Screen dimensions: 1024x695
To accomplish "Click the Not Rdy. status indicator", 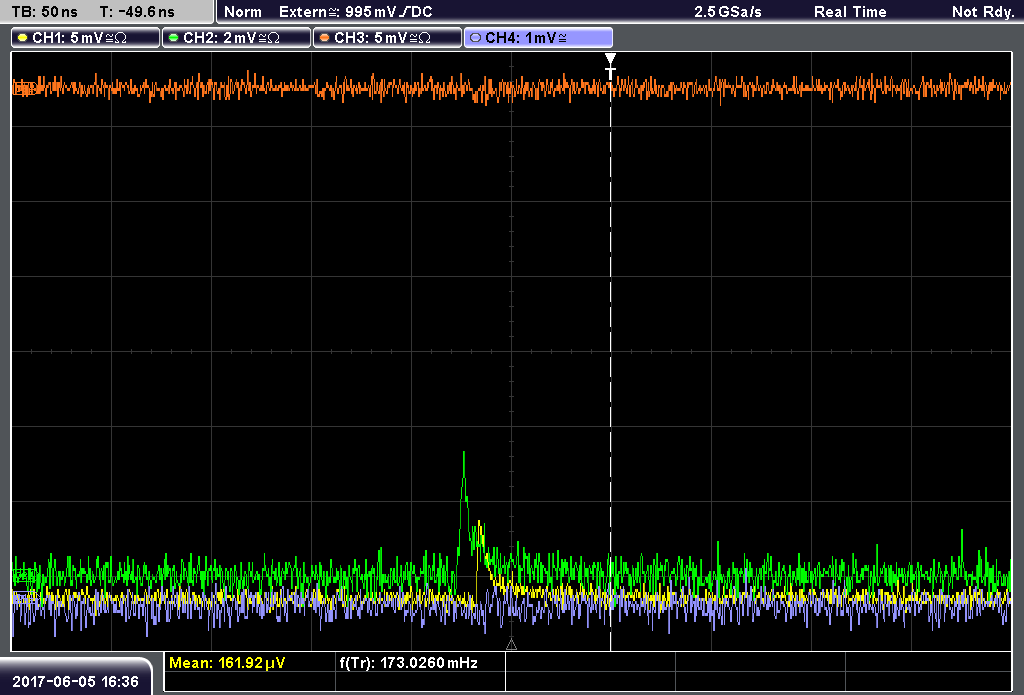I will (983, 12).
